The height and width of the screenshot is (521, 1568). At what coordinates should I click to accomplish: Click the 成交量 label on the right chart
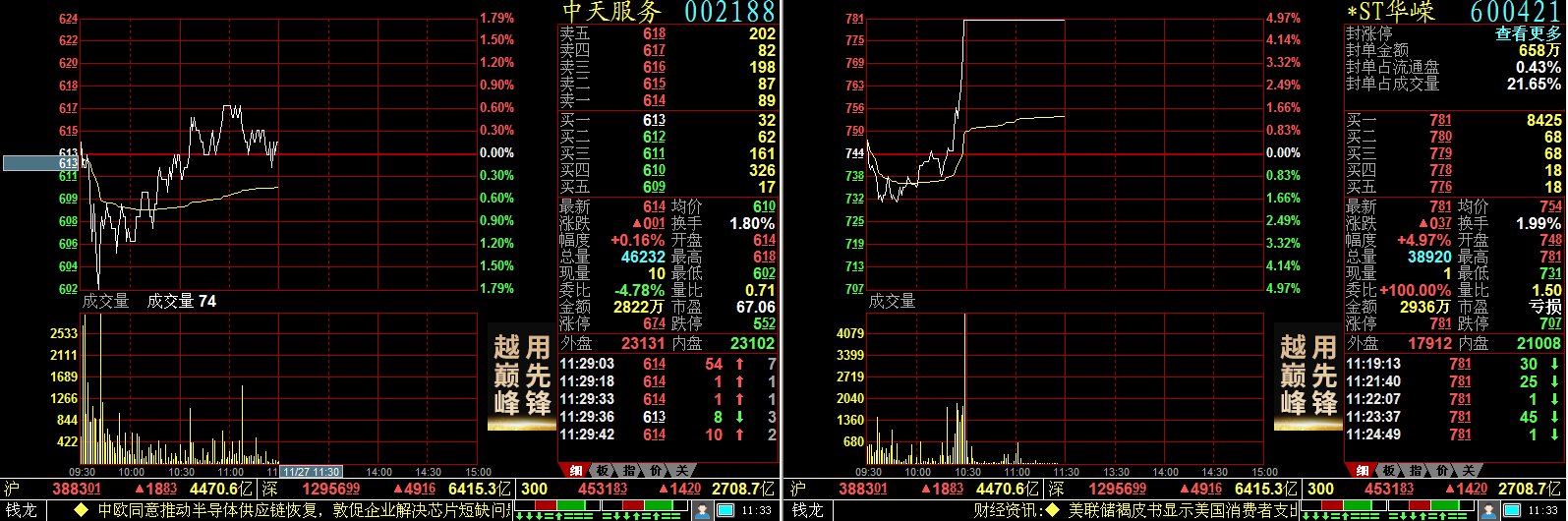892,301
